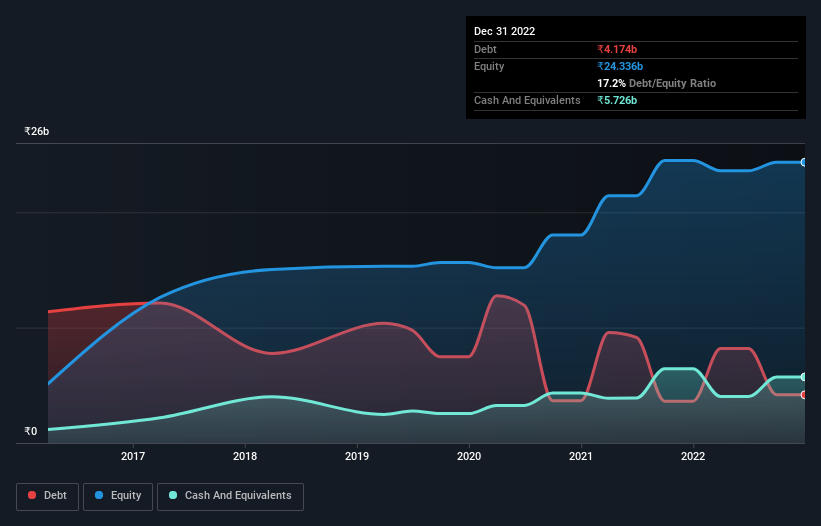Click the 2021 x-axis label
This screenshot has width=821, height=526.
pos(581,456)
